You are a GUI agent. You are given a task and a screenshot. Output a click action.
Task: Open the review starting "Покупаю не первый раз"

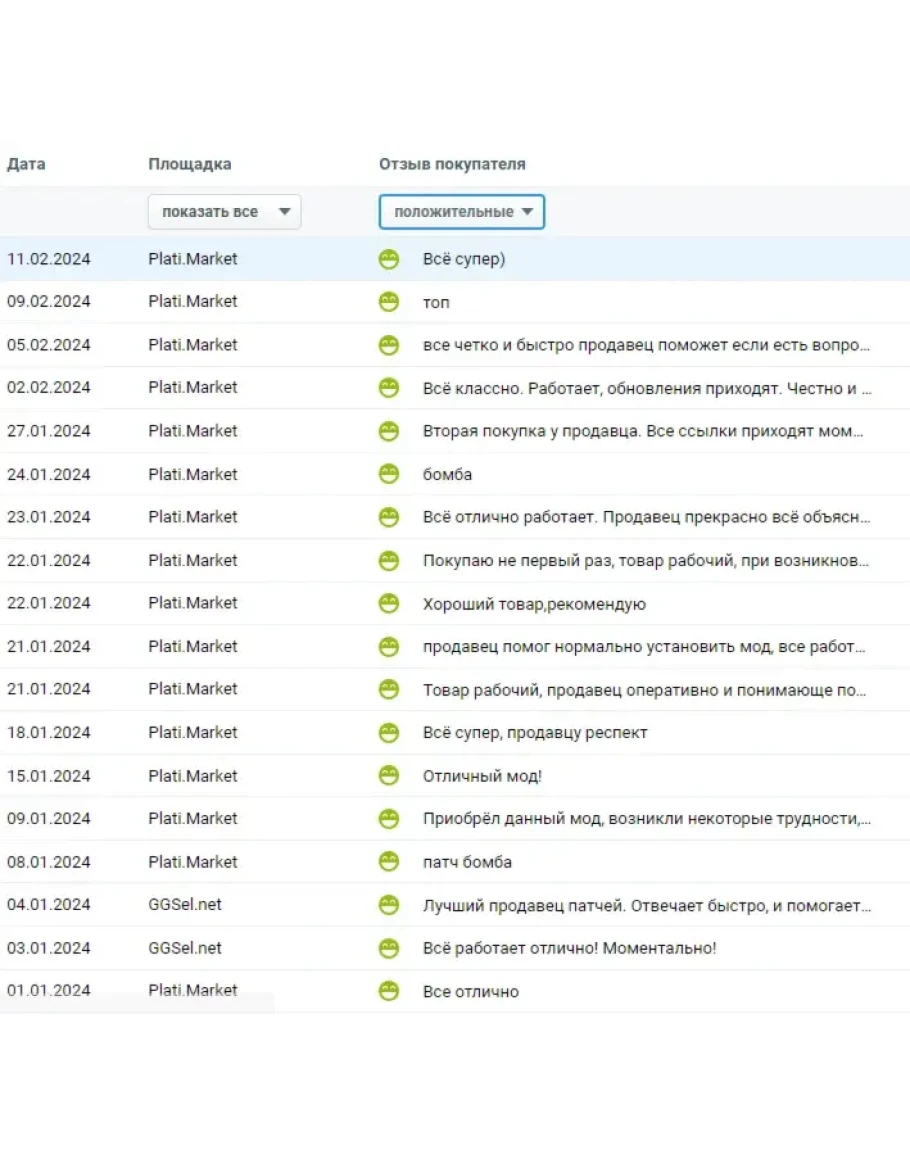pyautogui.click(x=645, y=560)
